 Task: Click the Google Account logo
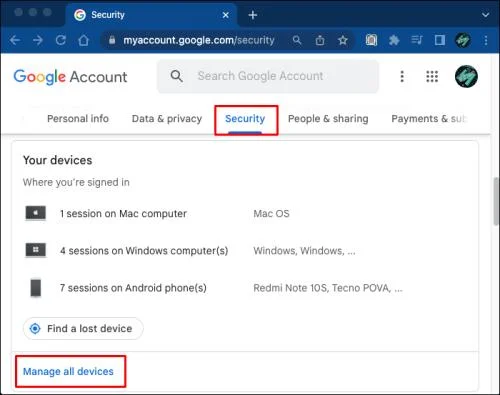[70, 77]
